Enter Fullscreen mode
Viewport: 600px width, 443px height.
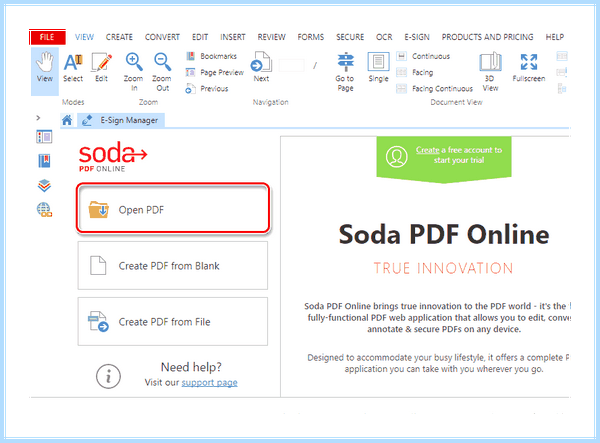click(529, 67)
